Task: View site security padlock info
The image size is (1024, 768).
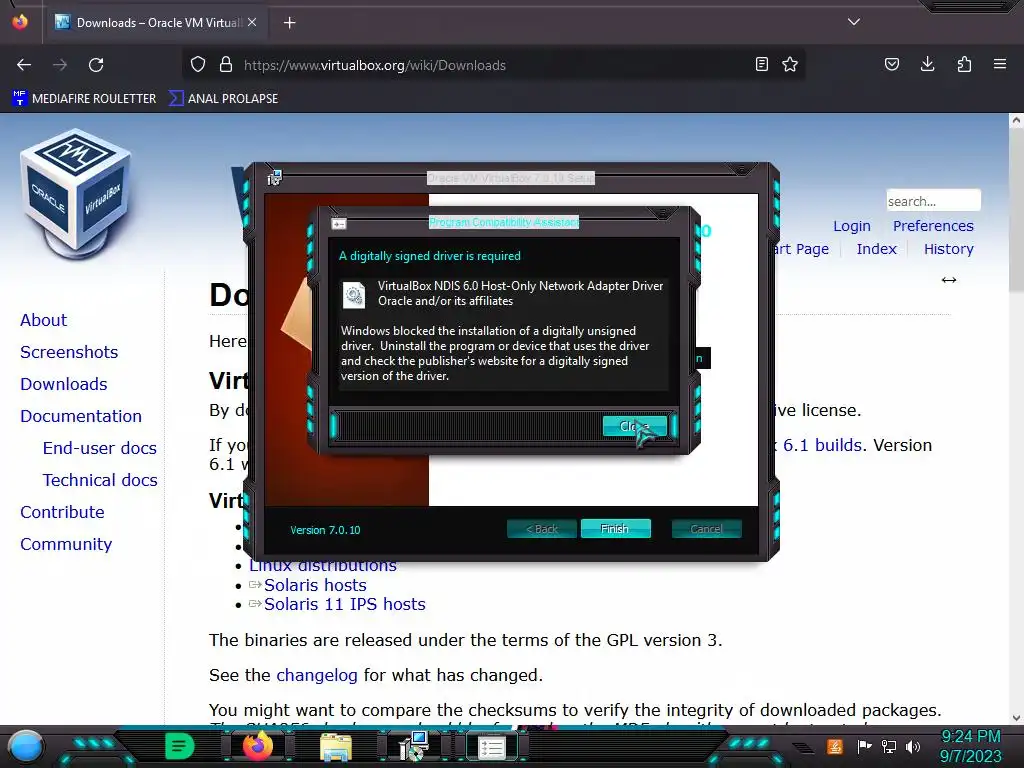Action: (x=226, y=65)
